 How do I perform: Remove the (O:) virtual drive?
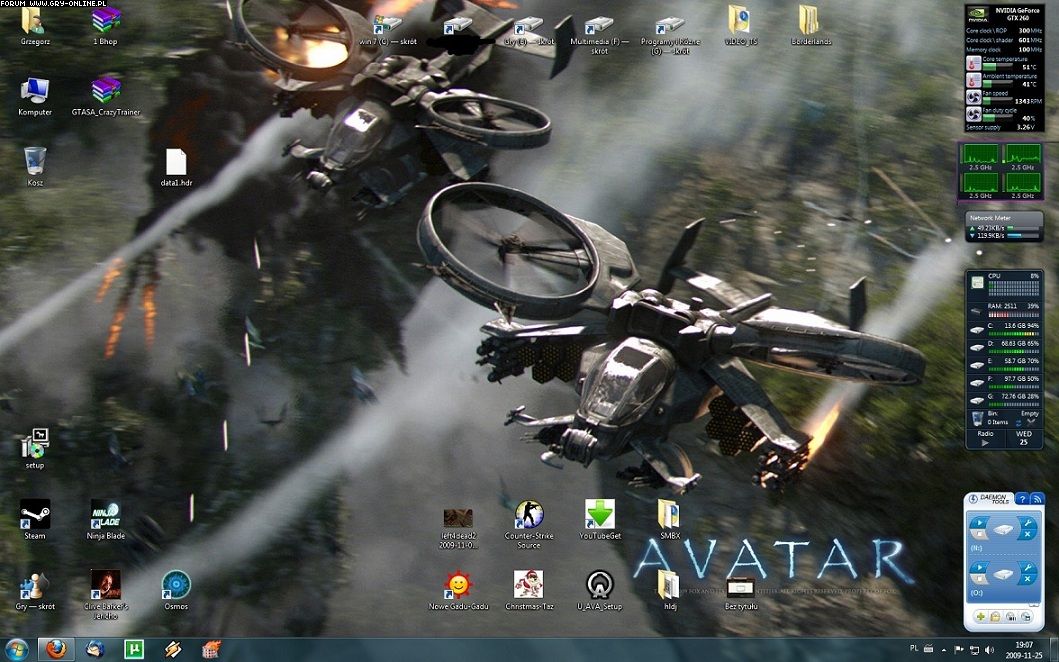[1028, 579]
